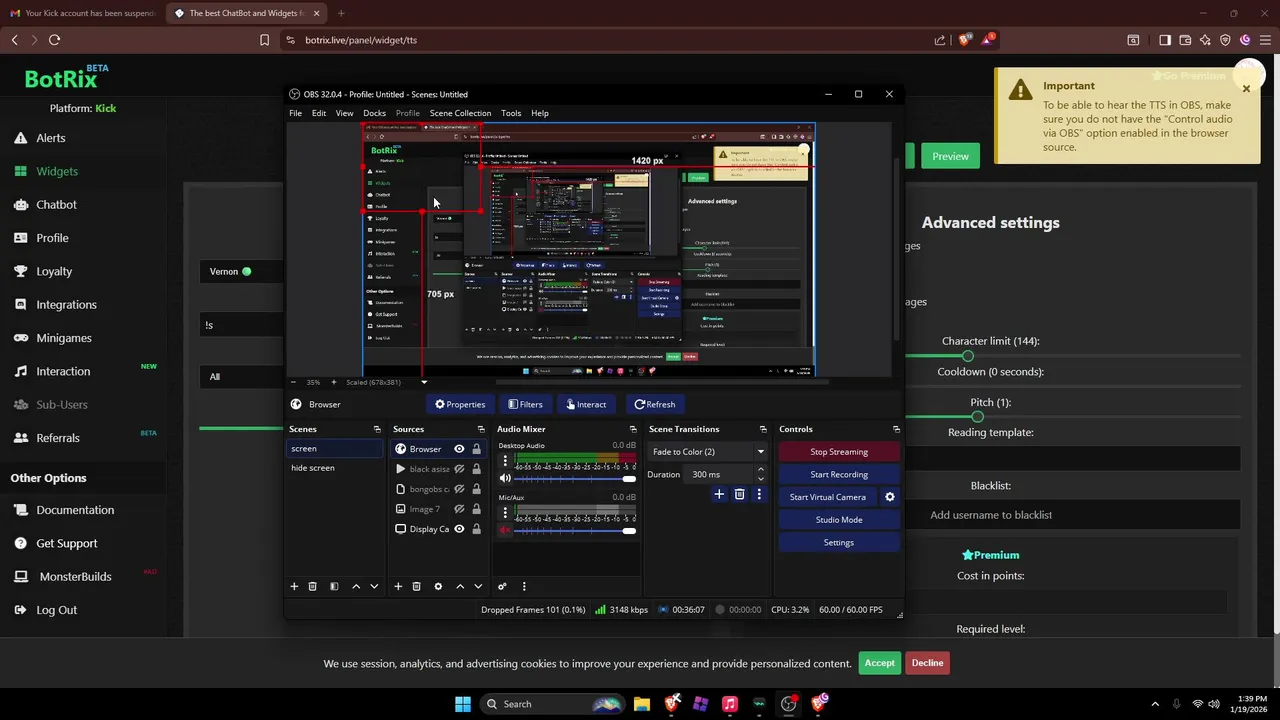Open preview zoom percent dropdown in OBS
This screenshot has height=720, width=1280.
pos(313,382)
